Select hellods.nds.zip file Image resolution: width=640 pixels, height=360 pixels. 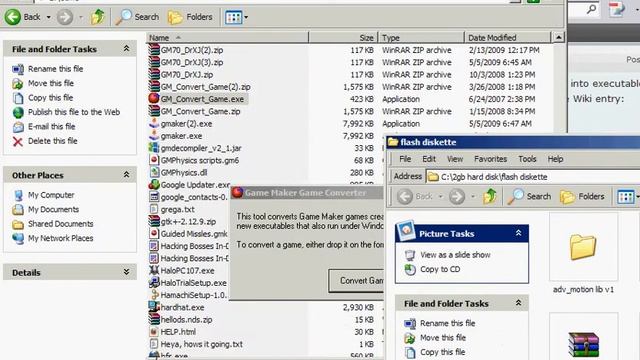coord(186,320)
